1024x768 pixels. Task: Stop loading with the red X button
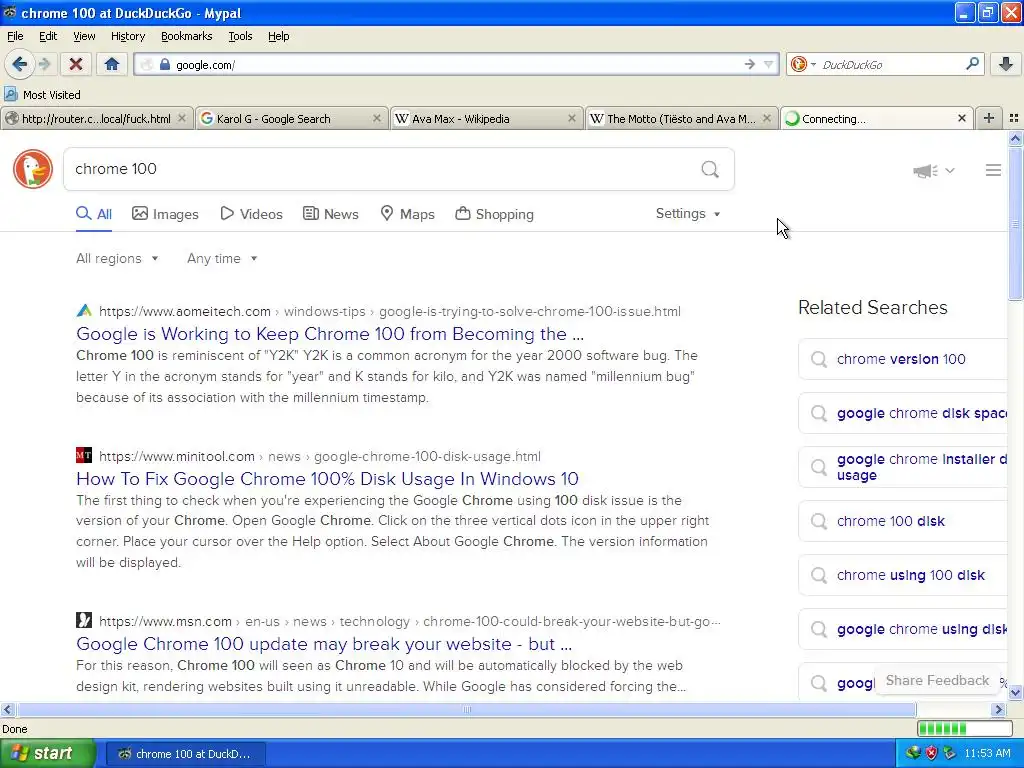pos(76,64)
